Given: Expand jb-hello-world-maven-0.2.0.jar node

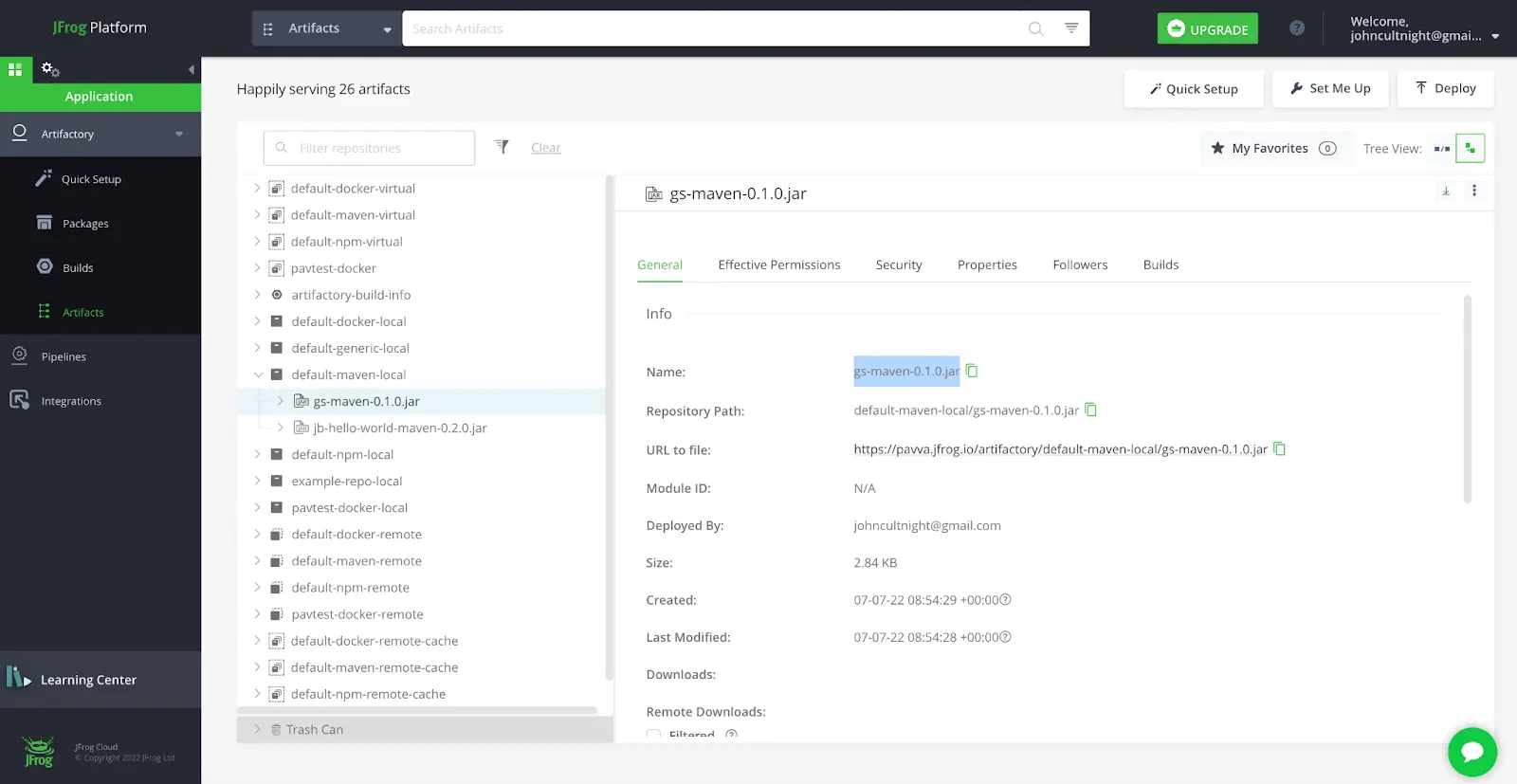Looking at the screenshot, I should click(x=280, y=428).
